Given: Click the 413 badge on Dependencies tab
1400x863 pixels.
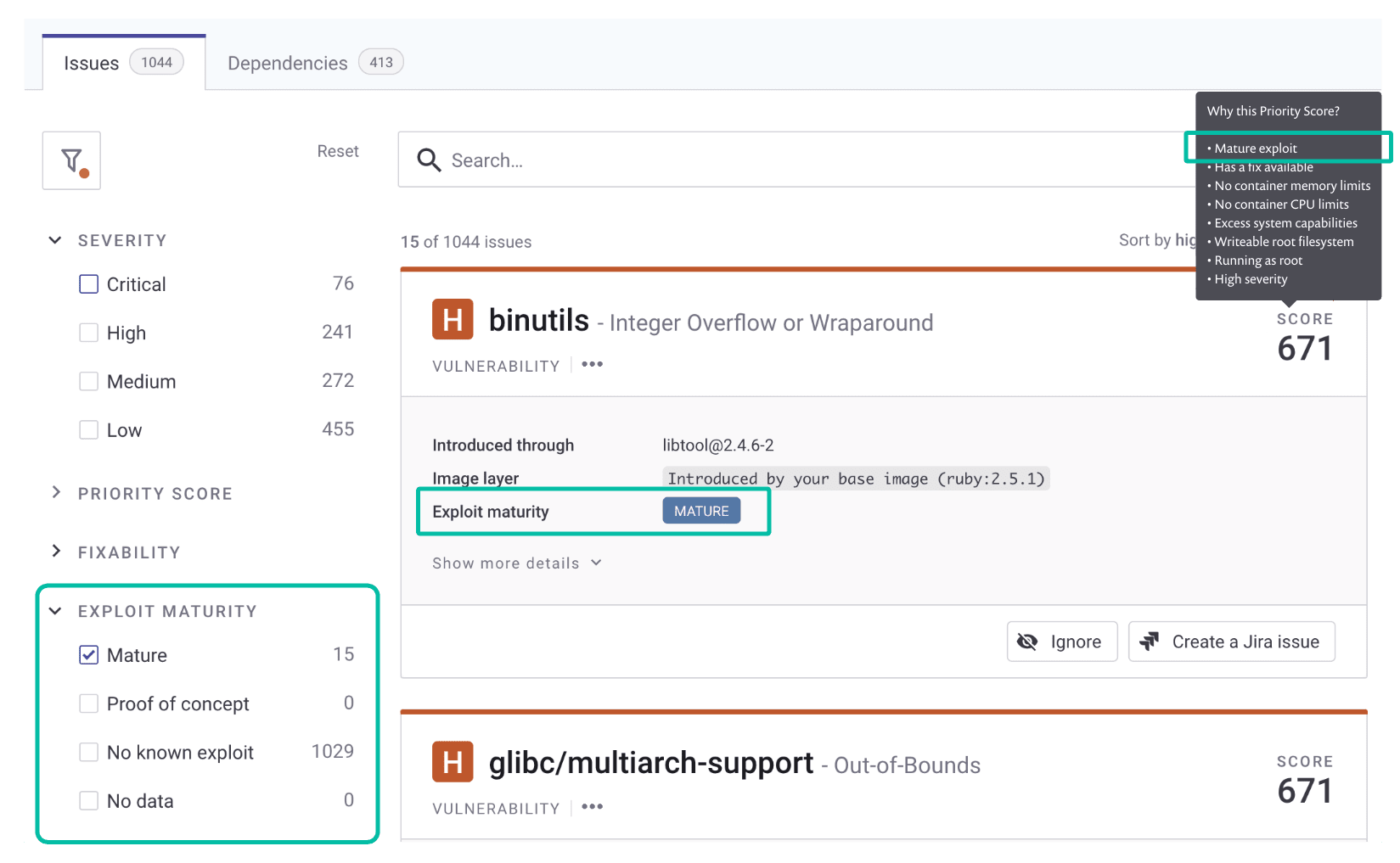Looking at the screenshot, I should point(381,62).
